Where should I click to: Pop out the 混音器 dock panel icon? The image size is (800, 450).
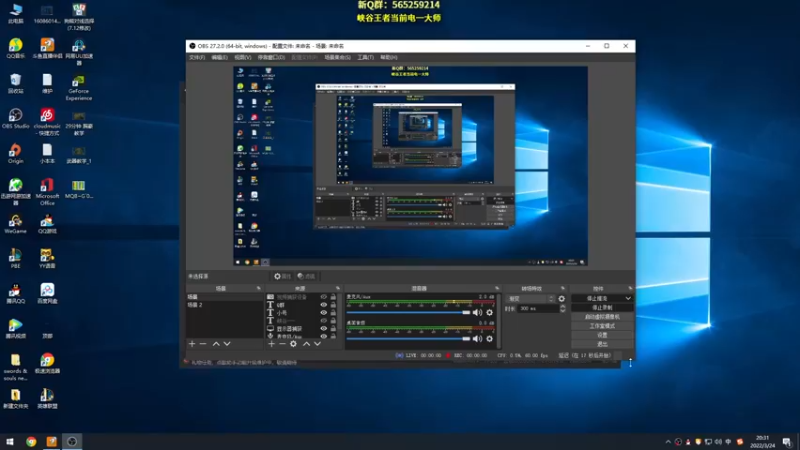click(x=497, y=288)
